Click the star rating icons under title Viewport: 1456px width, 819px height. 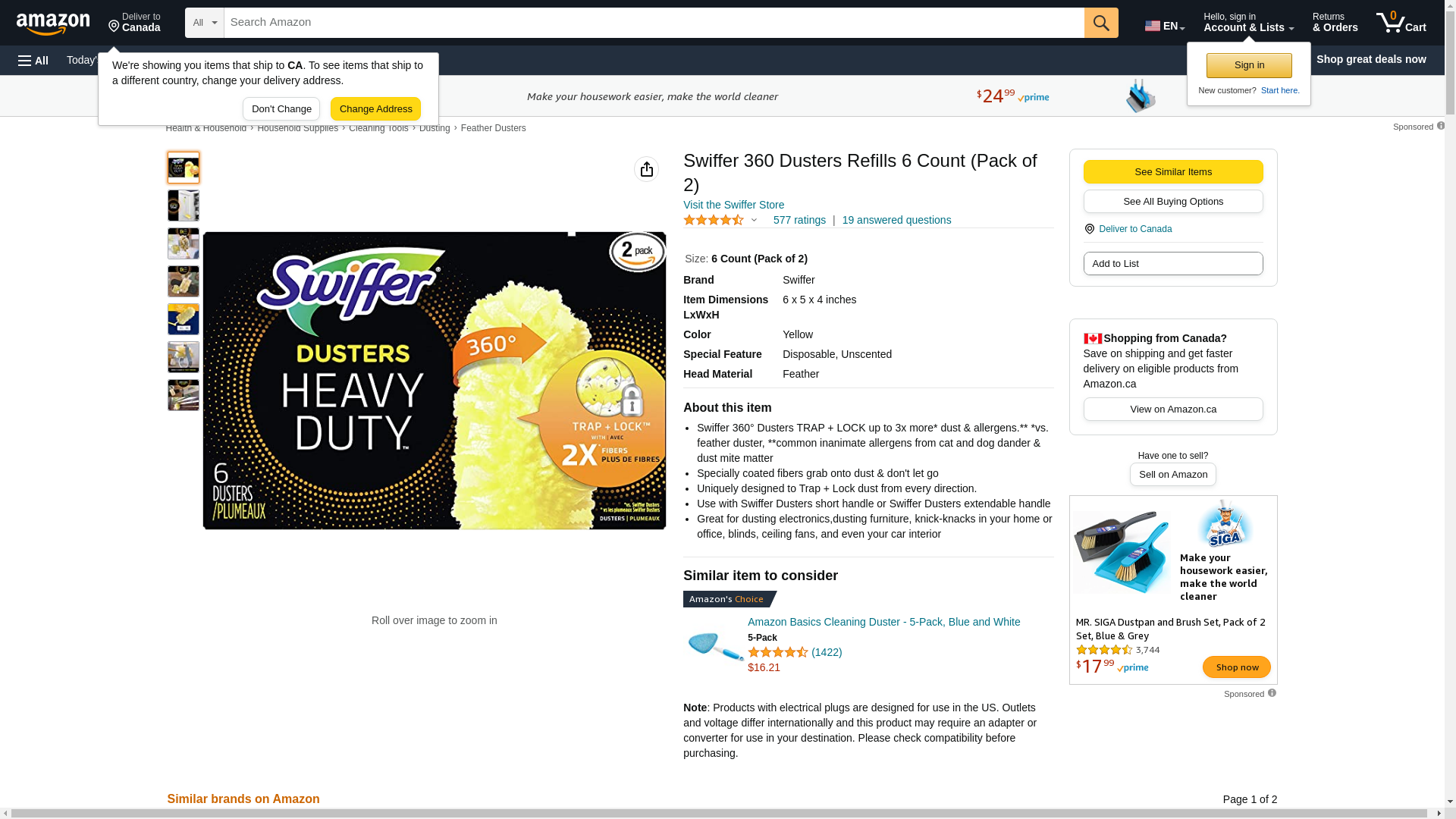click(714, 220)
